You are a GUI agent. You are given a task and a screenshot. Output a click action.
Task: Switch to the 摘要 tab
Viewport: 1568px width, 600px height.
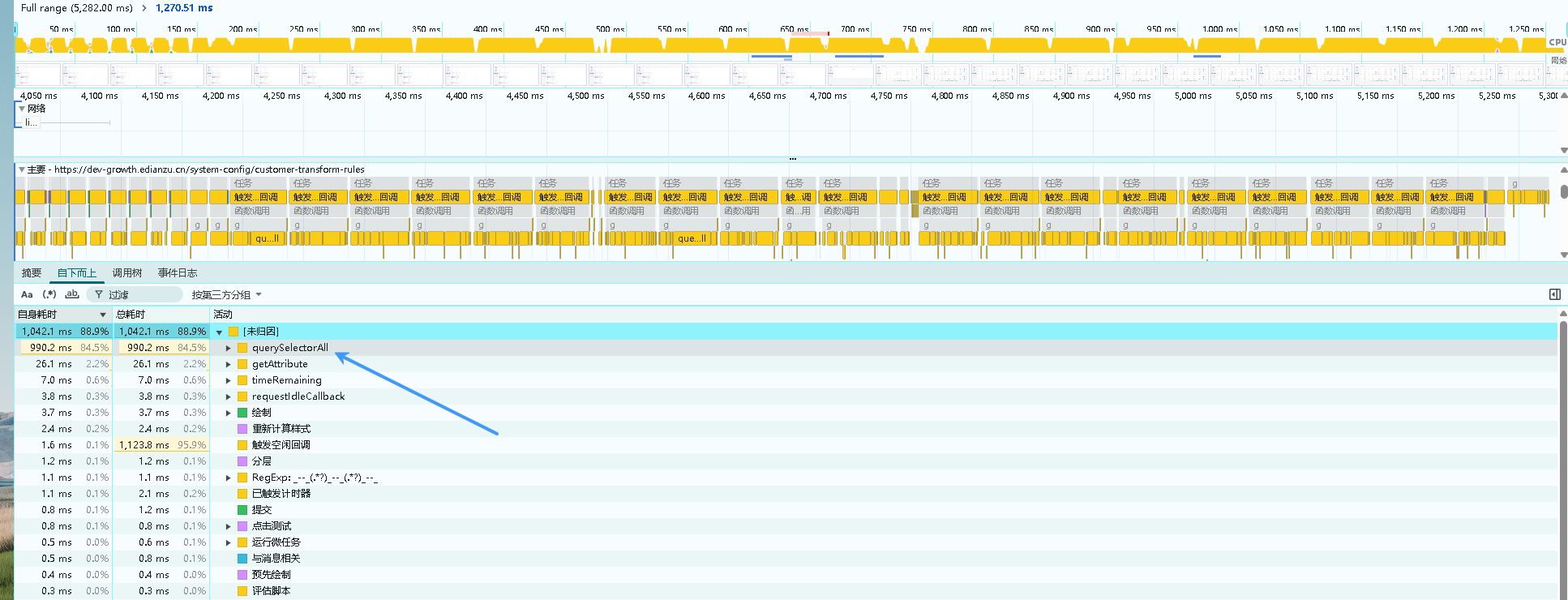[x=32, y=273]
